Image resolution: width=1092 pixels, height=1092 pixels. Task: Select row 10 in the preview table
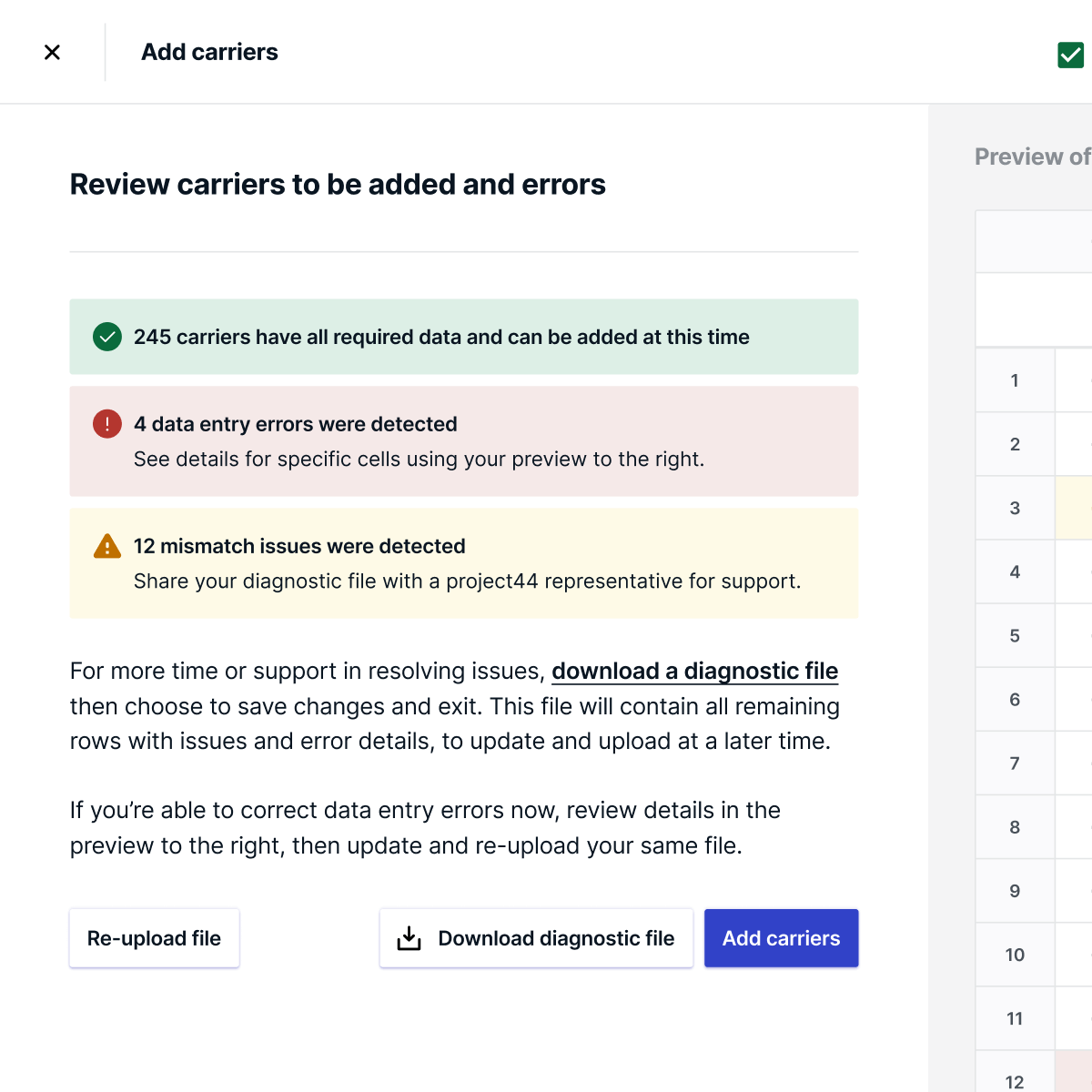[1015, 955]
